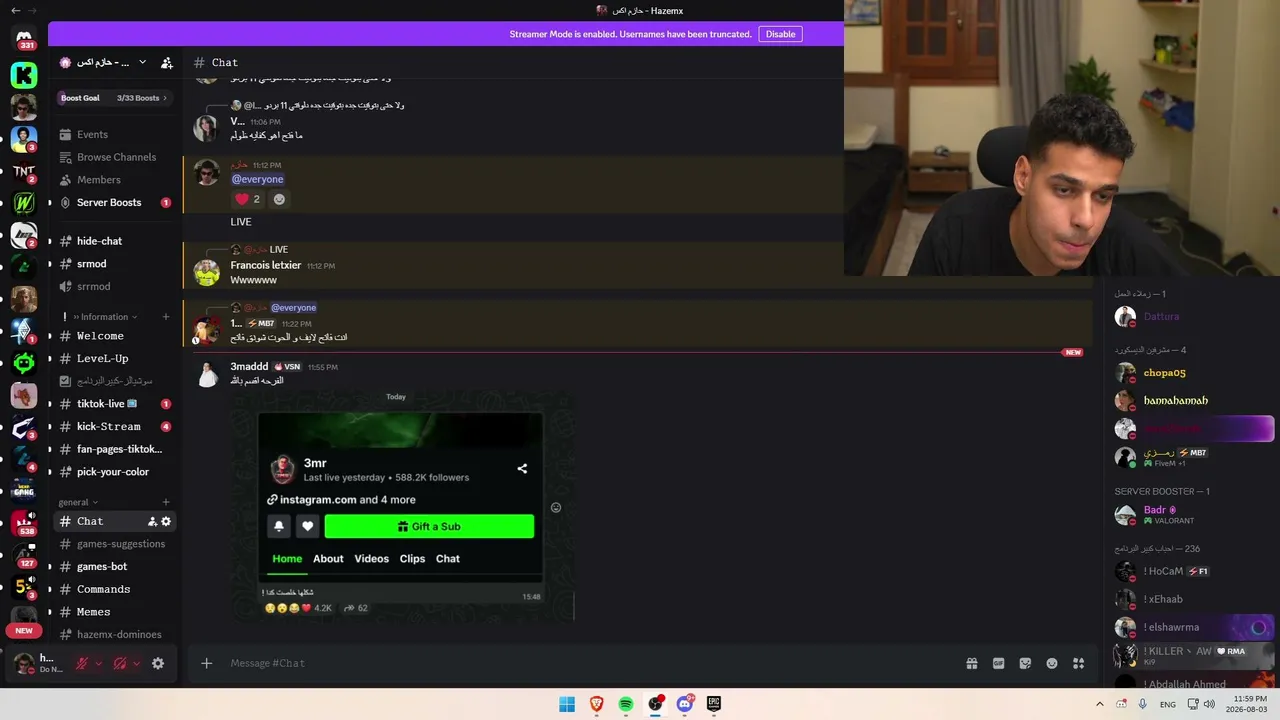Open Brave browser from the taskbar
The image size is (1280, 720).
[x=597, y=704]
